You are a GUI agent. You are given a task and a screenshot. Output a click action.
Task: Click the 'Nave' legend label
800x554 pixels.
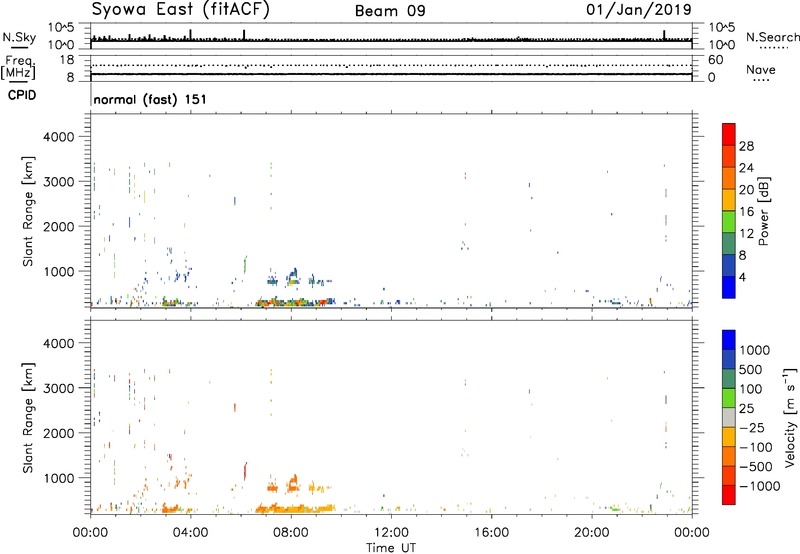(x=761, y=70)
